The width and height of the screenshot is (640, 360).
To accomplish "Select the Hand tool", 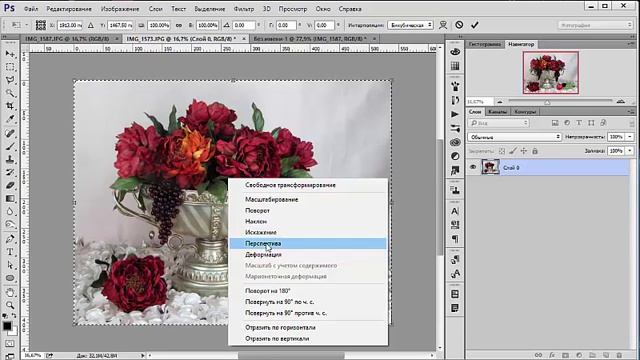I will [x=10, y=293].
